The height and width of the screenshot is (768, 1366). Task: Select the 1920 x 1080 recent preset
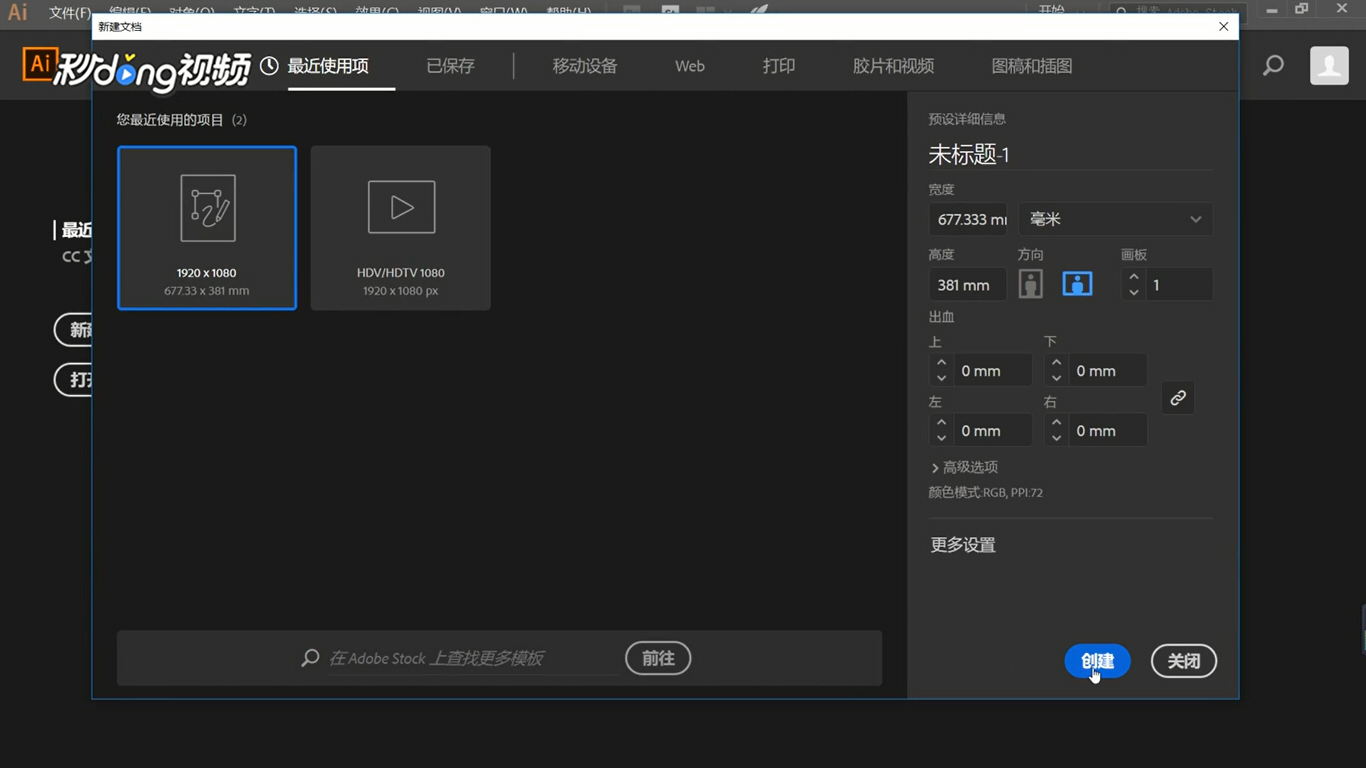point(207,228)
